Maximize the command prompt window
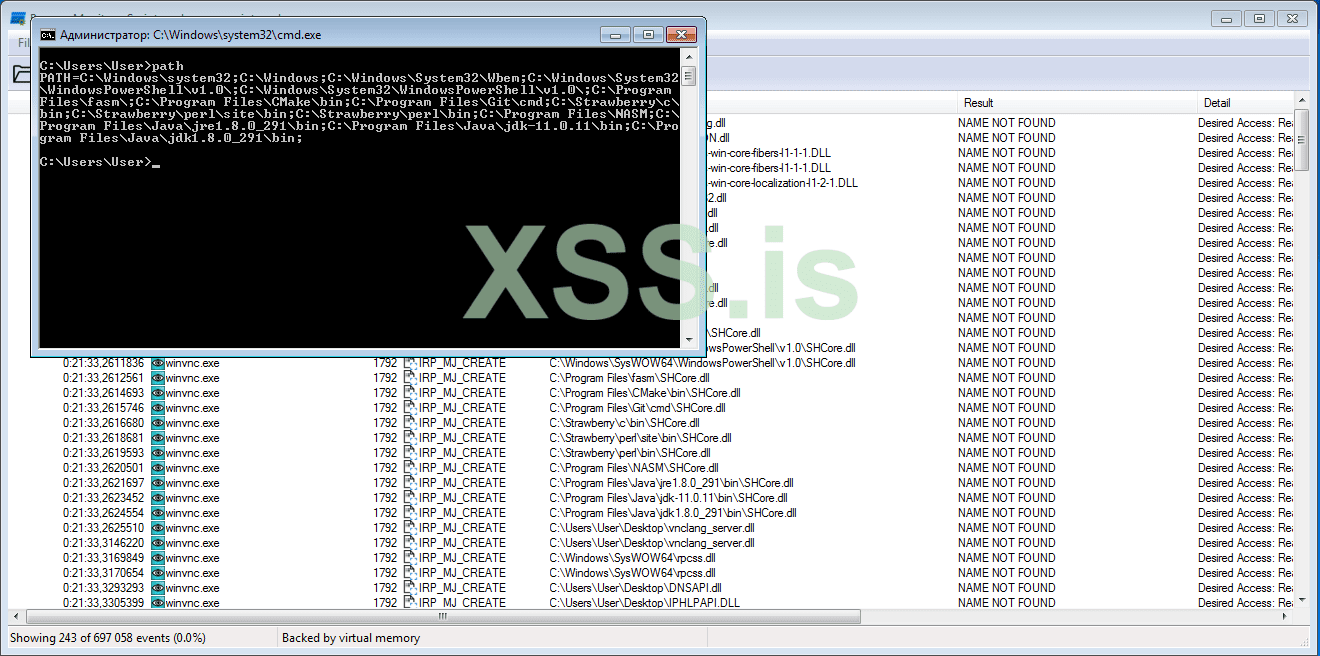1320x656 pixels. click(x=648, y=33)
